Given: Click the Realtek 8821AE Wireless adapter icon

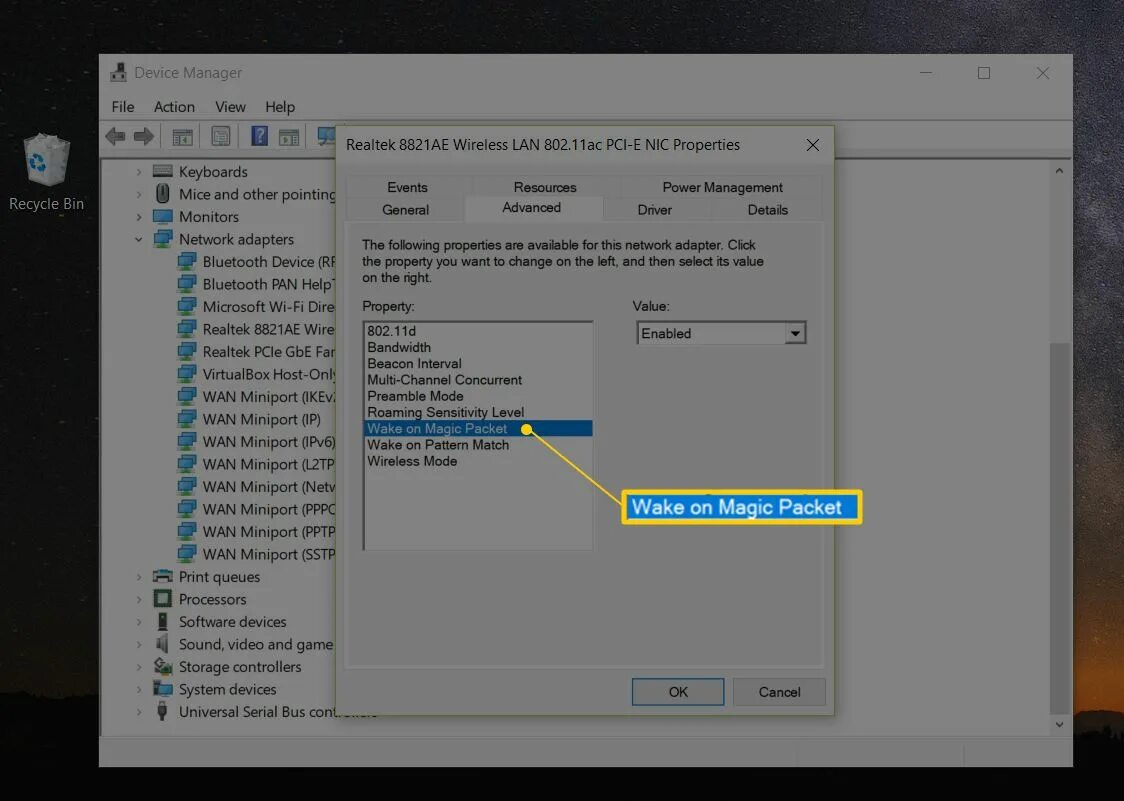Looking at the screenshot, I should [x=186, y=329].
